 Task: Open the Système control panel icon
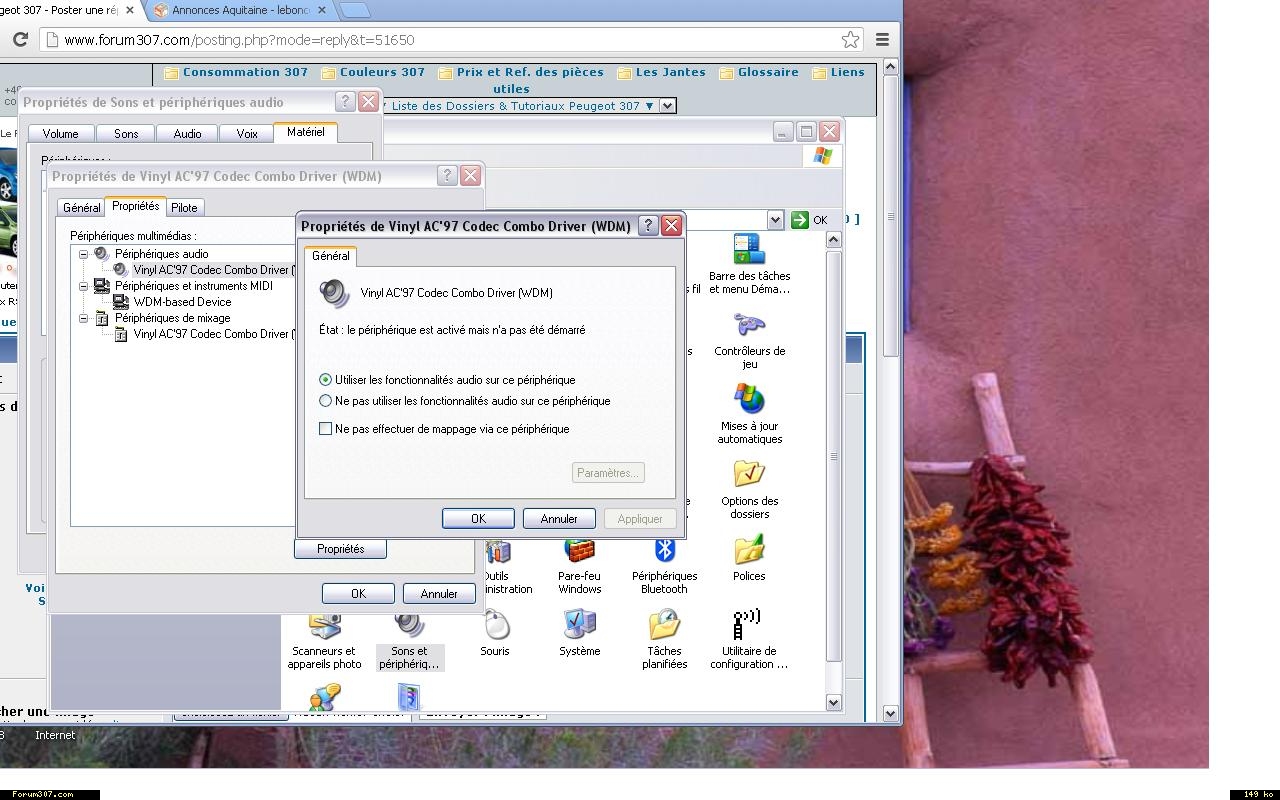click(x=579, y=626)
